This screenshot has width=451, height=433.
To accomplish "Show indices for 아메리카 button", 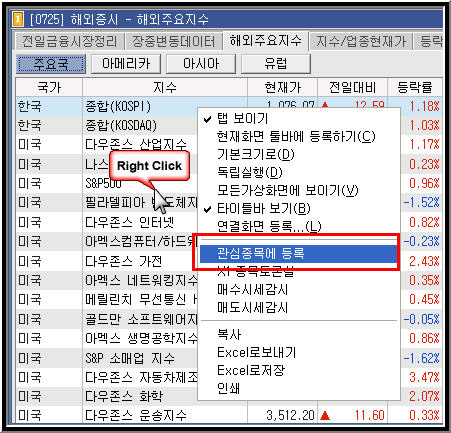I will 126,64.
